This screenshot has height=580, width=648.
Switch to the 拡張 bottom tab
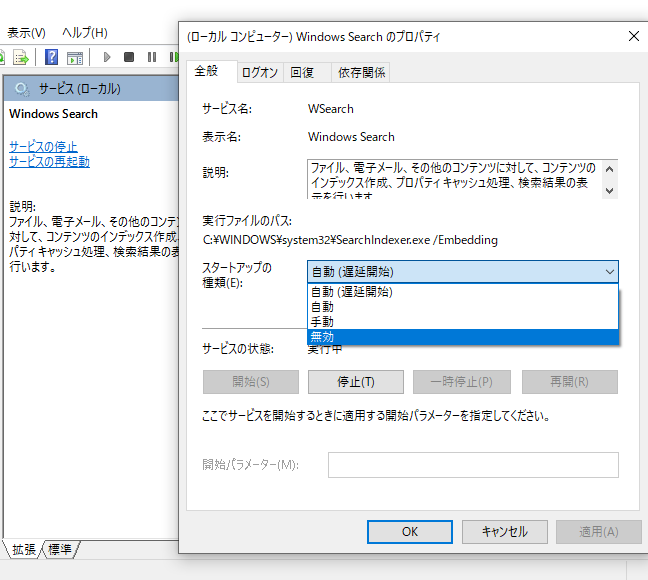24,549
